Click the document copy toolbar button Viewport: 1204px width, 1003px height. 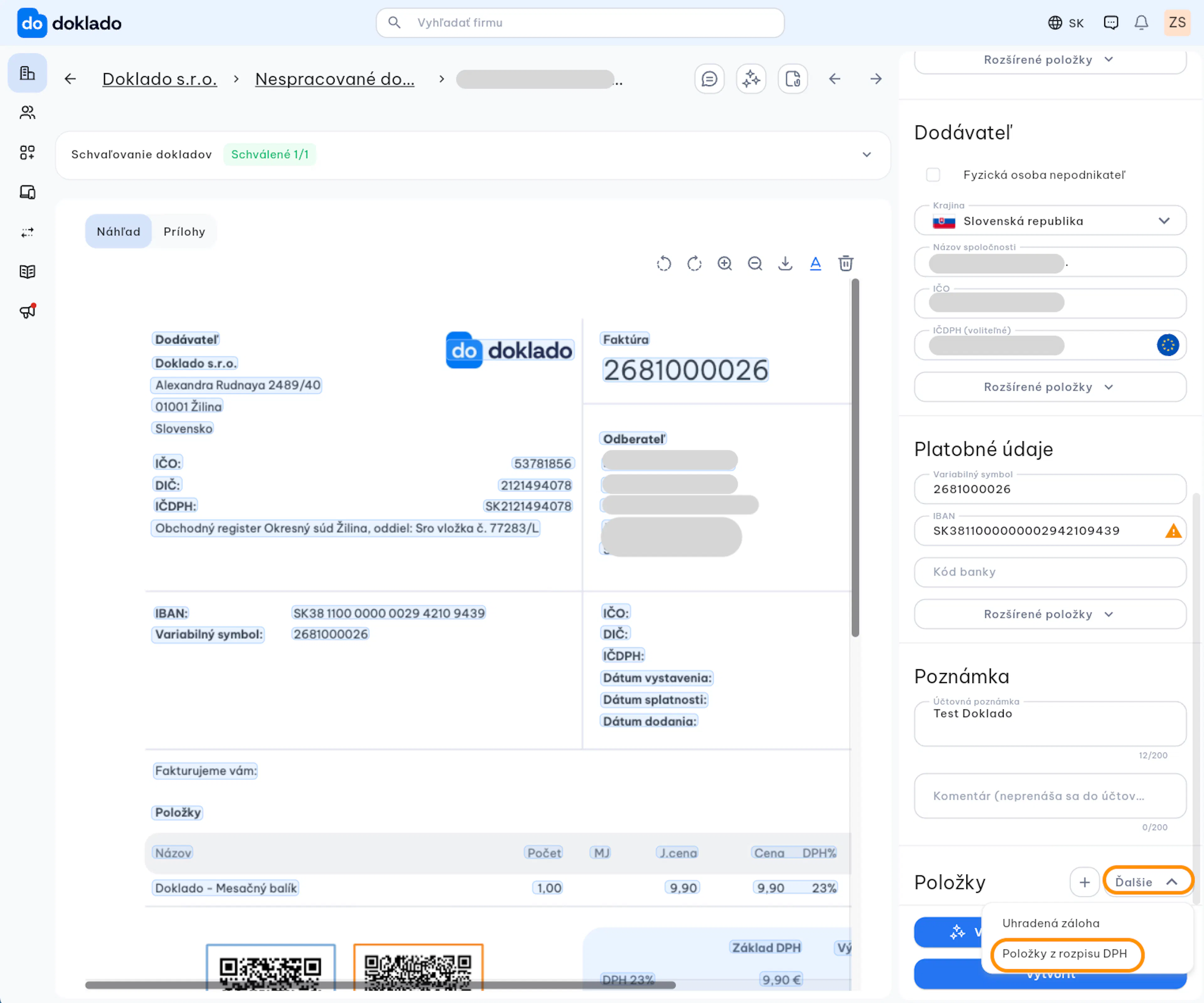point(793,79)
